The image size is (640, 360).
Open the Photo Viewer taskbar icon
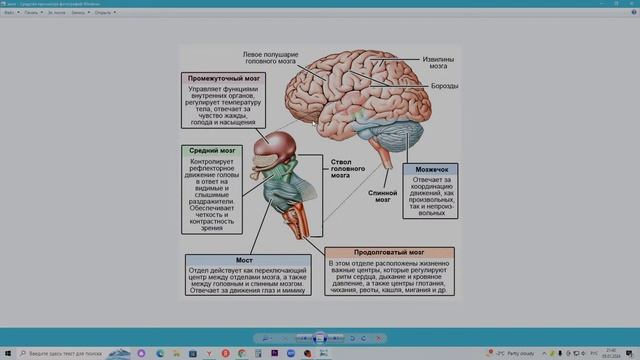[x=324, y=353]
